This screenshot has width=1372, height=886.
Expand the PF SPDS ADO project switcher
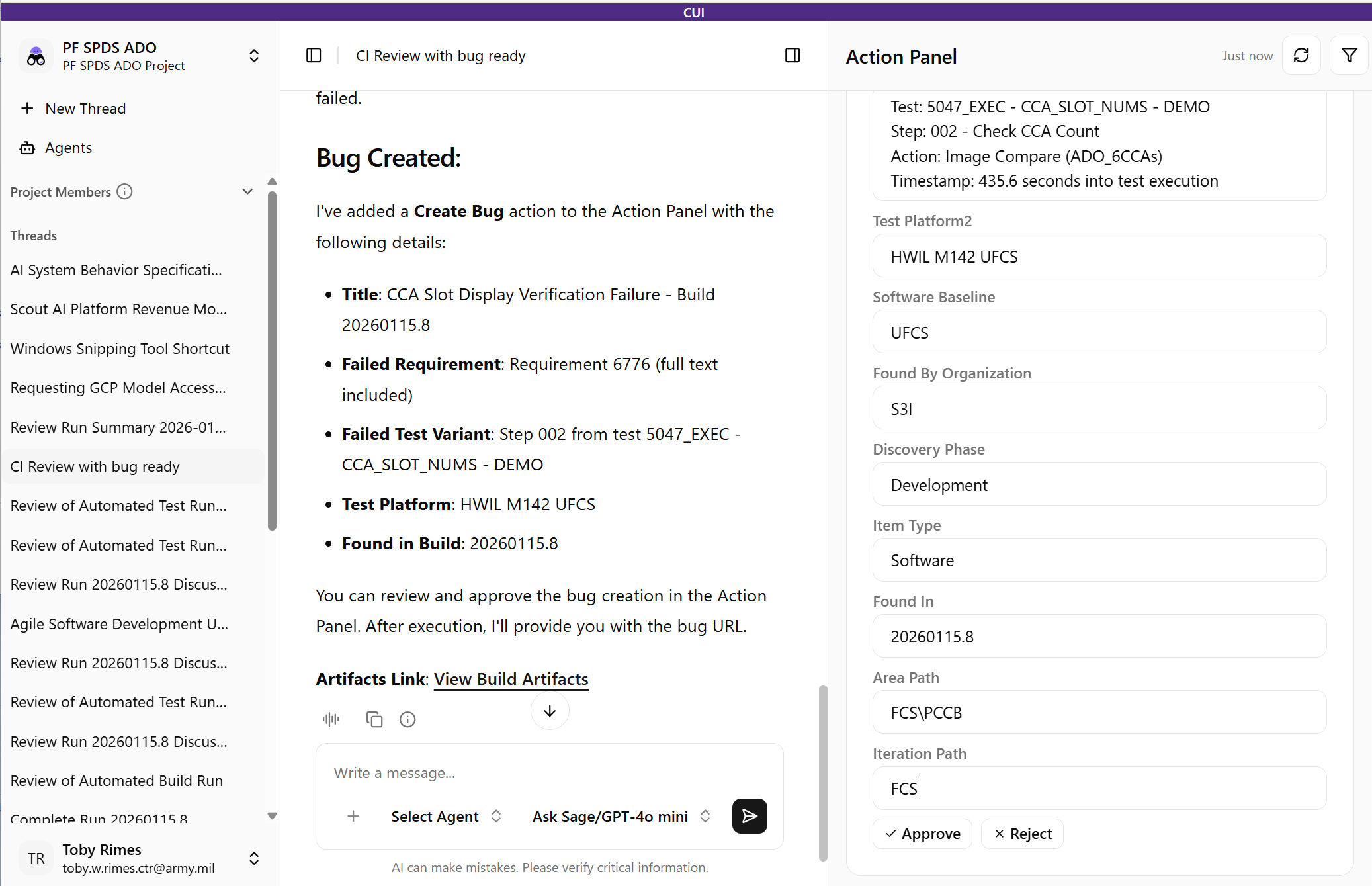pos(253,56)
